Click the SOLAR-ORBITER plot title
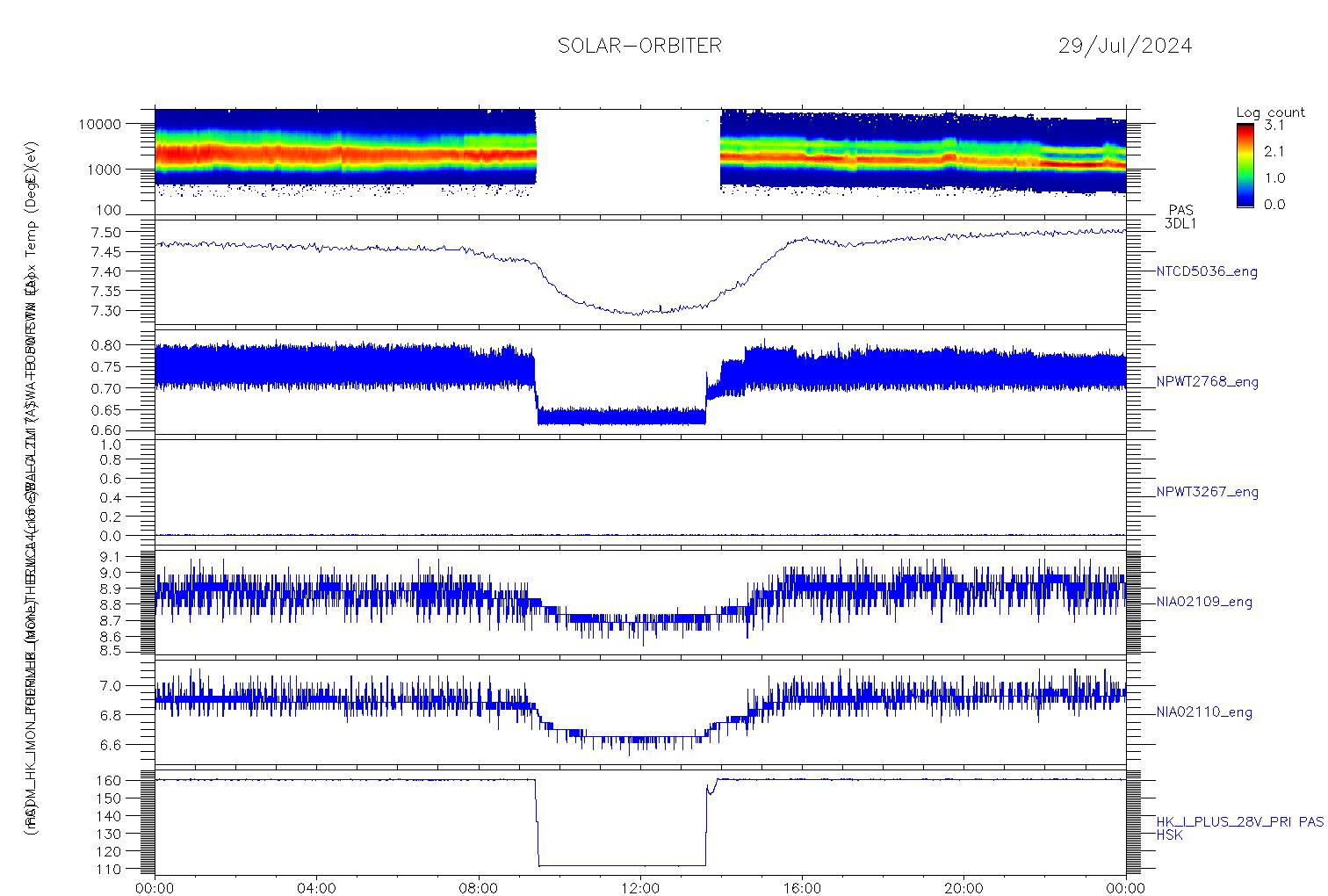The width and height of the screenshot is (1328, 896). tap(639, 46)
